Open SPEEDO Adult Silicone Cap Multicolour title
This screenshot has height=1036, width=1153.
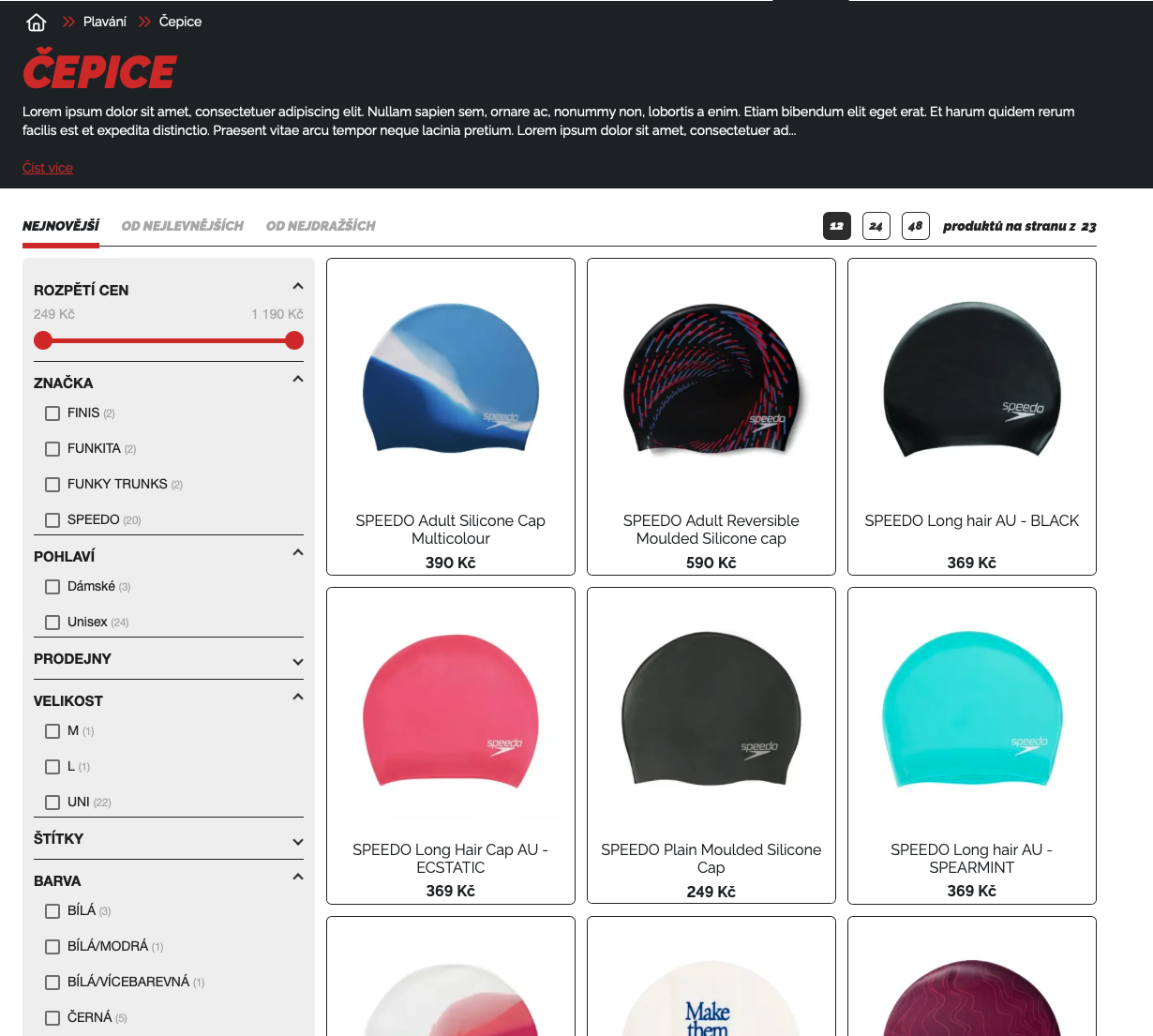click(451, 530)
